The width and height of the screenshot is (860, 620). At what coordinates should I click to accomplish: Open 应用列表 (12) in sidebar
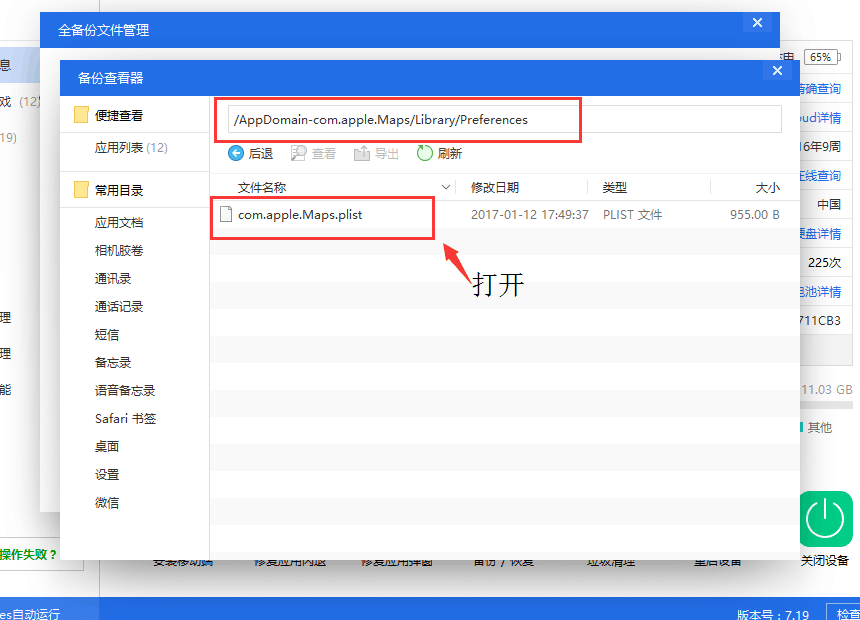pyautogui.click(x=131, y=148)
